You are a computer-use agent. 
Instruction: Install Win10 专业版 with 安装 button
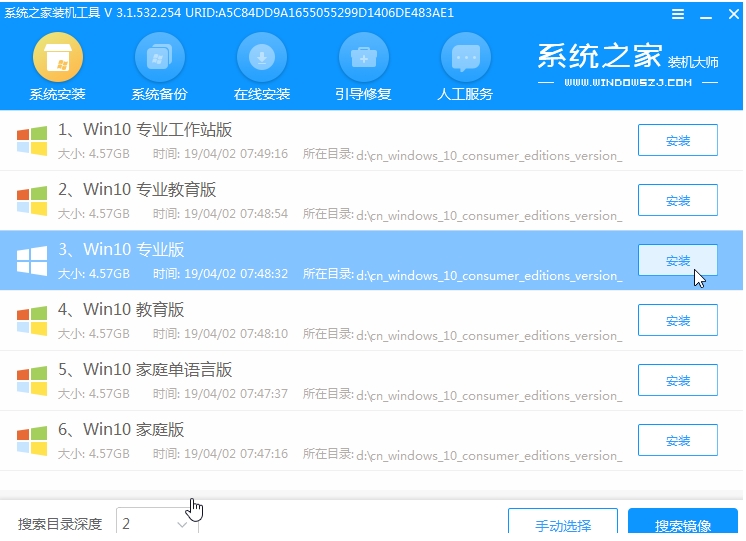[677, 260]
